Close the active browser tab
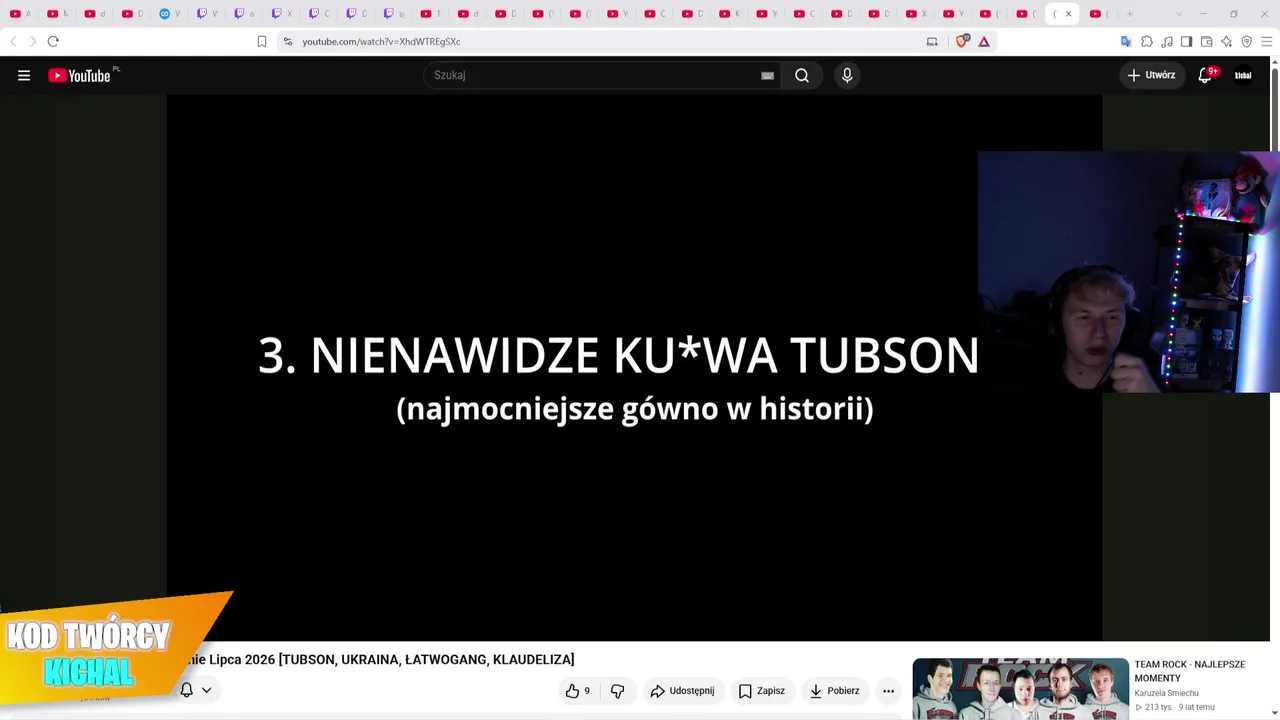This screenshot has width=1280, height=720. (x=1068, y=14)
